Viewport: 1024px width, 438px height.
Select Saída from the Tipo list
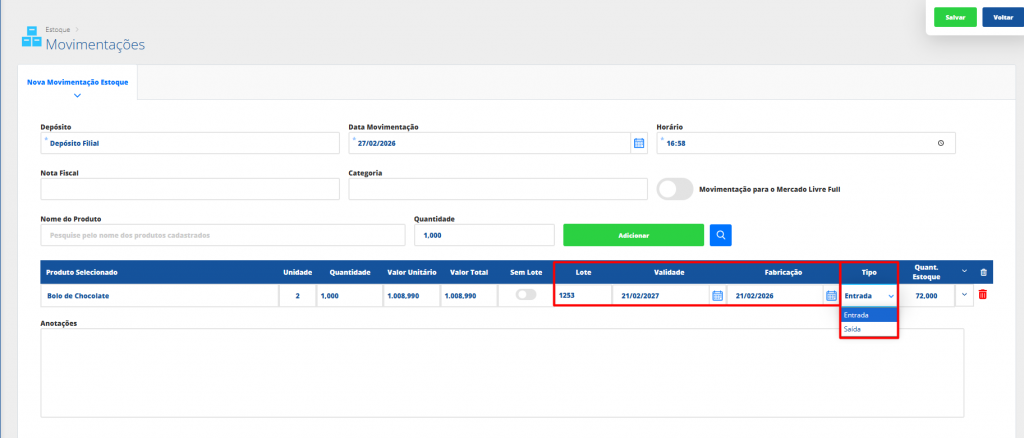[x=853, y=328]
